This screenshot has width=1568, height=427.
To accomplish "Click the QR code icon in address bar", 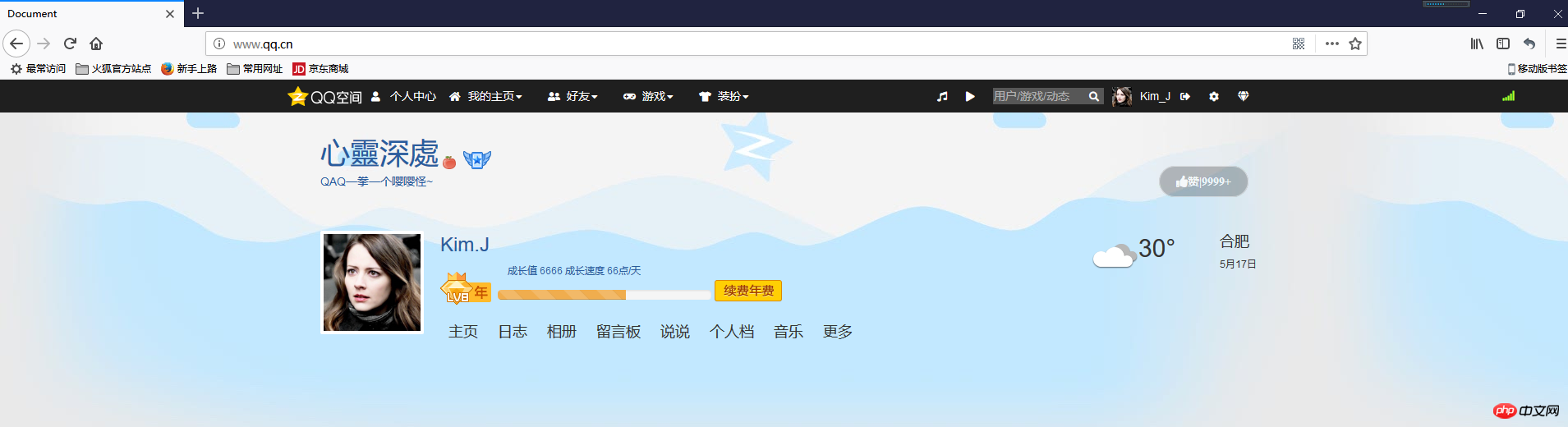I will (x=1299, y=44).
